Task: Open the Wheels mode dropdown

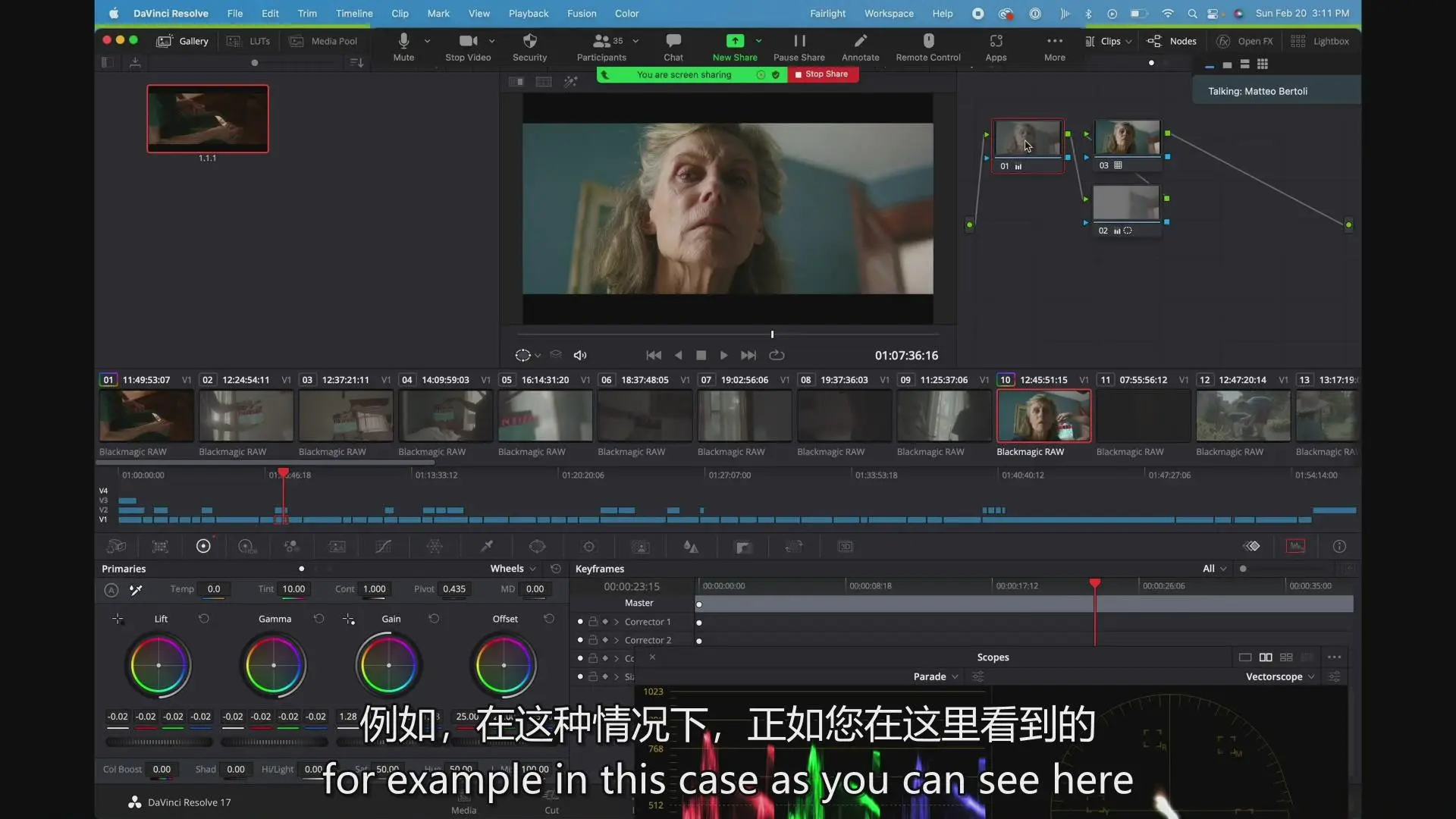Action: 513,569
